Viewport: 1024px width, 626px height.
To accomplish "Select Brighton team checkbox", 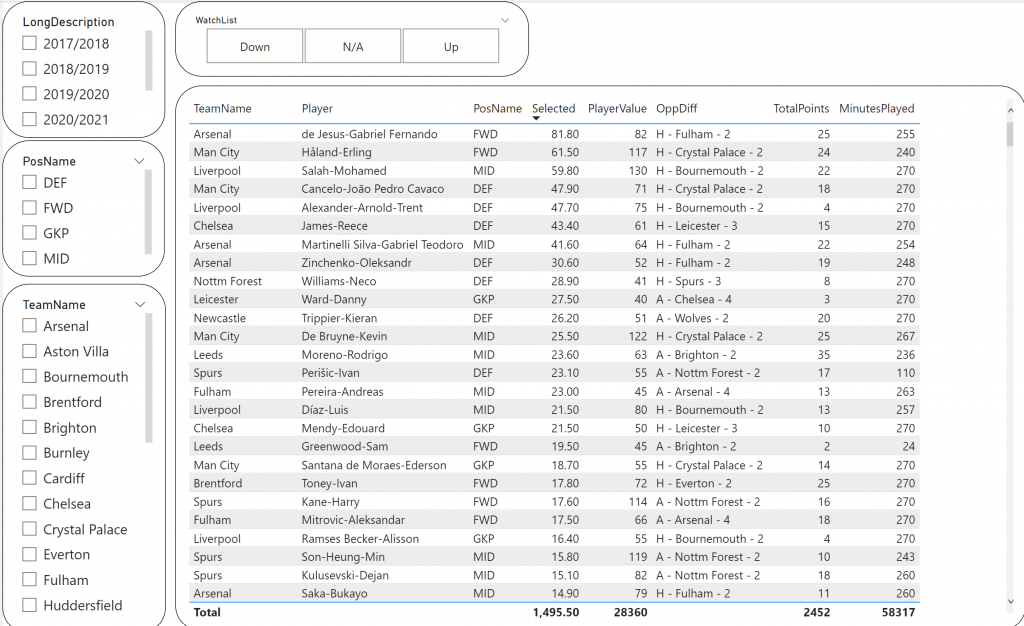I will click(29, 428).
